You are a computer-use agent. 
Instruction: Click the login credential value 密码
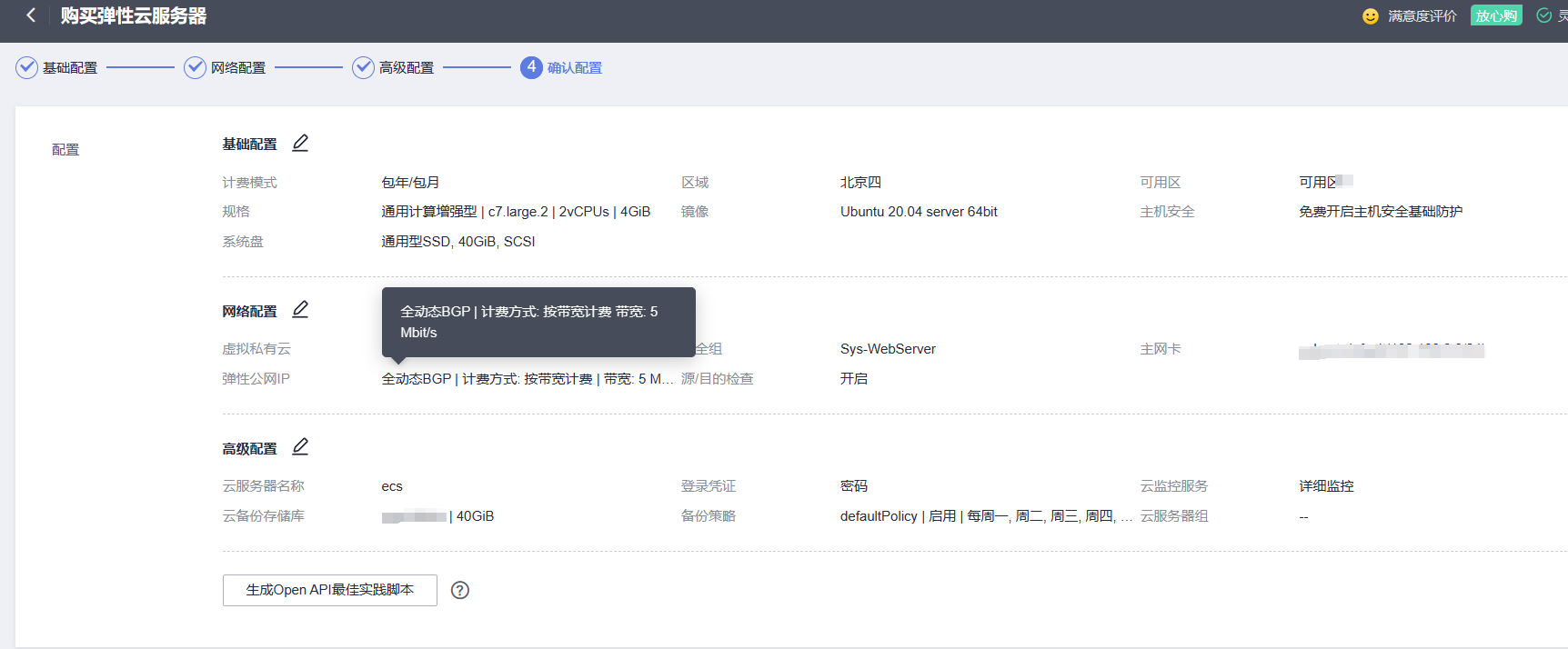coord(854,486)
